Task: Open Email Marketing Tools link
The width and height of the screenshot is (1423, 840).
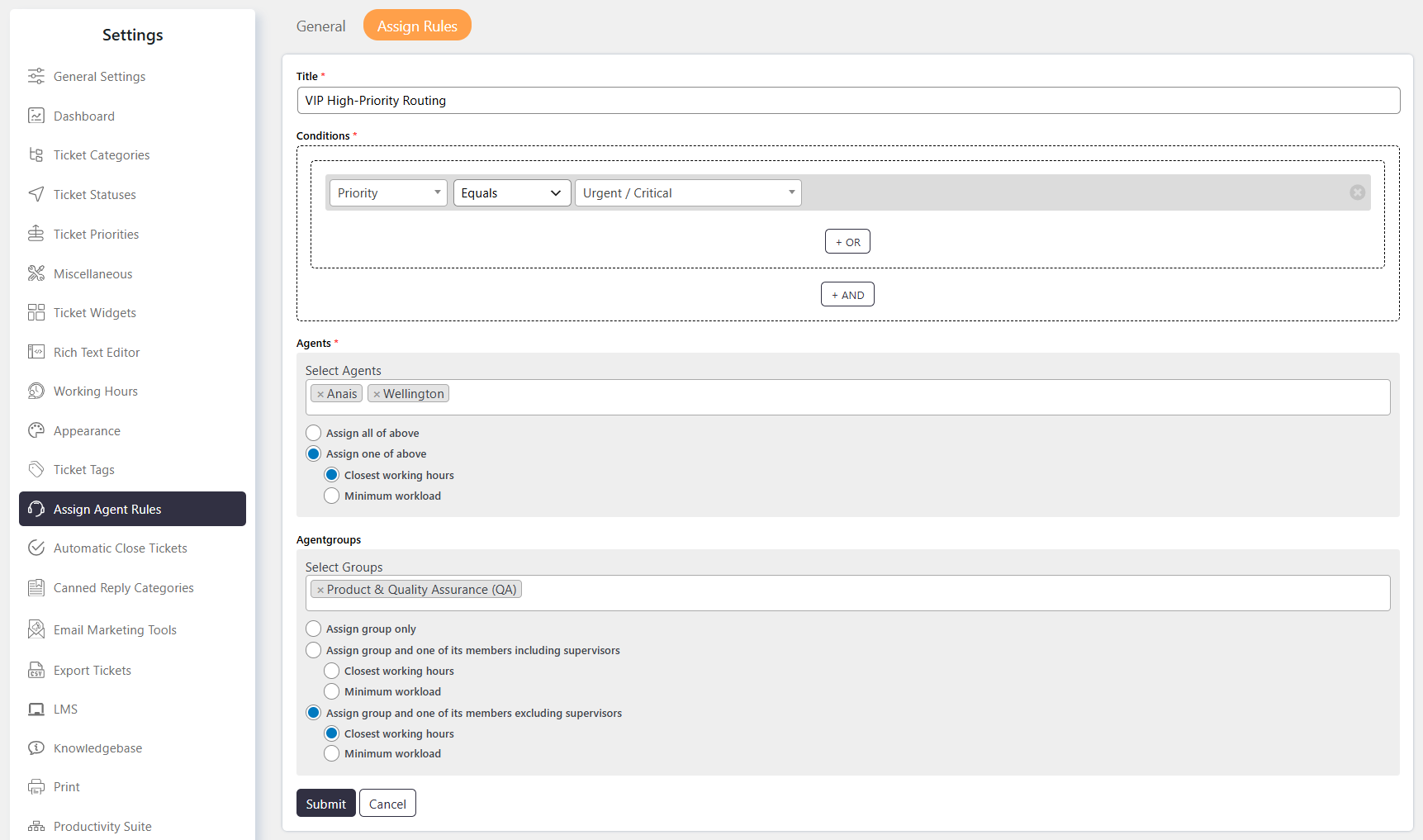Action: click(x=115, y=629)
